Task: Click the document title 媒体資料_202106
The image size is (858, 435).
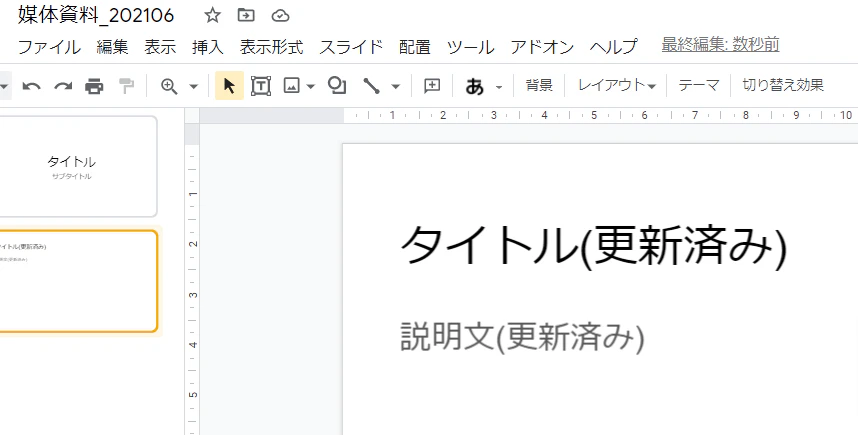Action: (x=96, y=15)
